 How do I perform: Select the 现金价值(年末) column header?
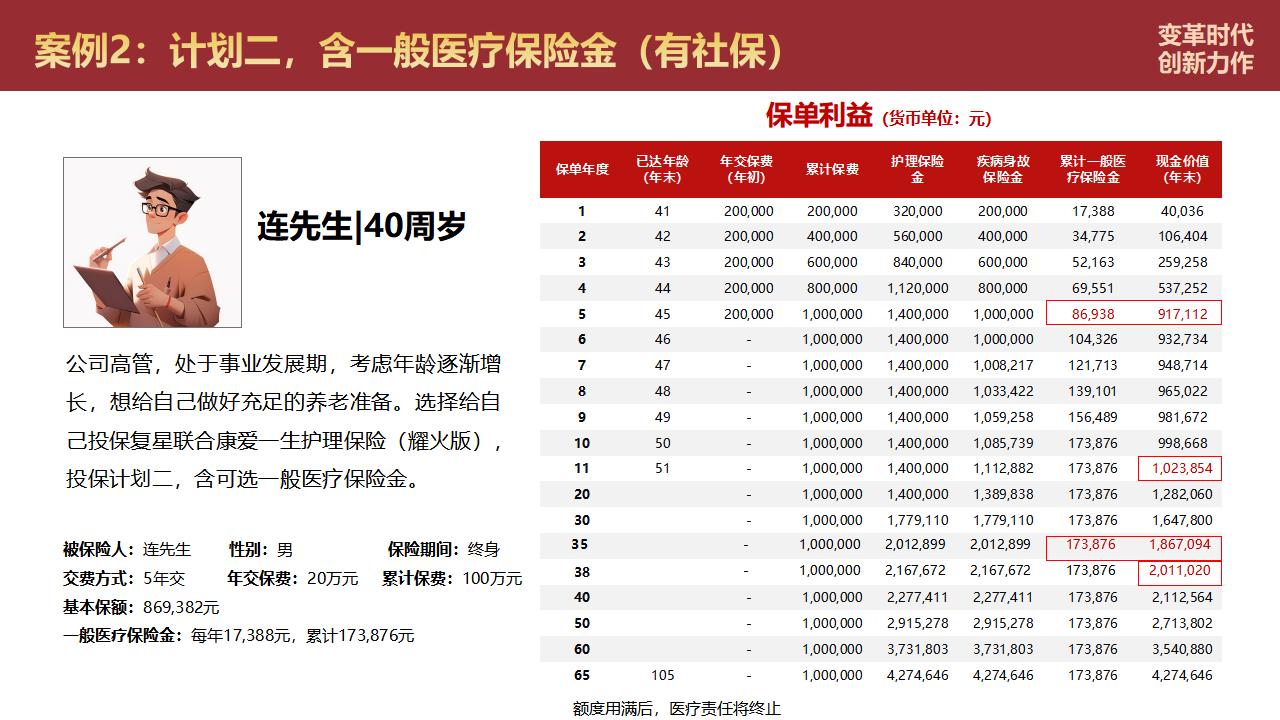click(1182, 169)
